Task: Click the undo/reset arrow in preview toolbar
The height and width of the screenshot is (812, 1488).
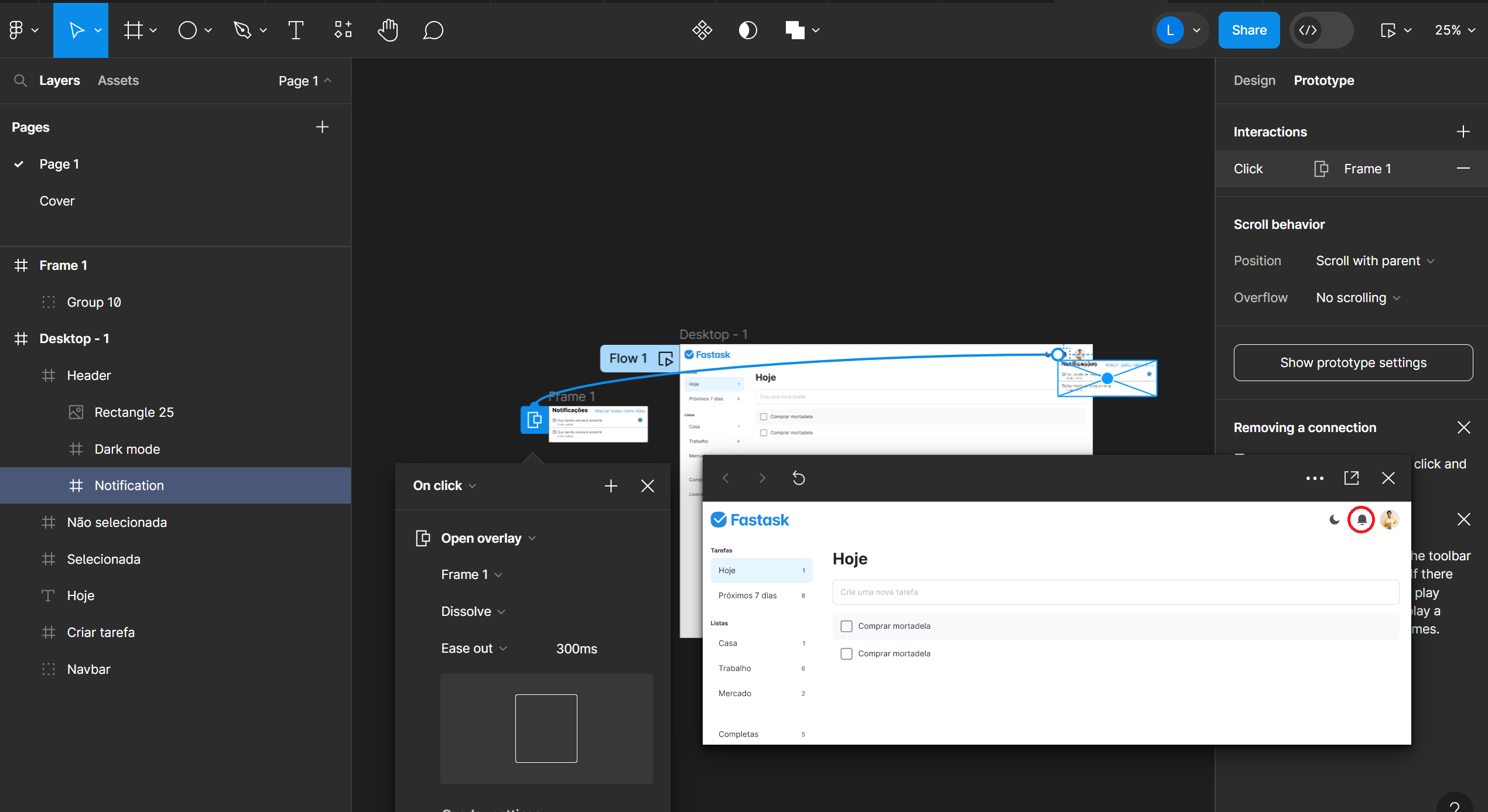Action: coord(799,477)
